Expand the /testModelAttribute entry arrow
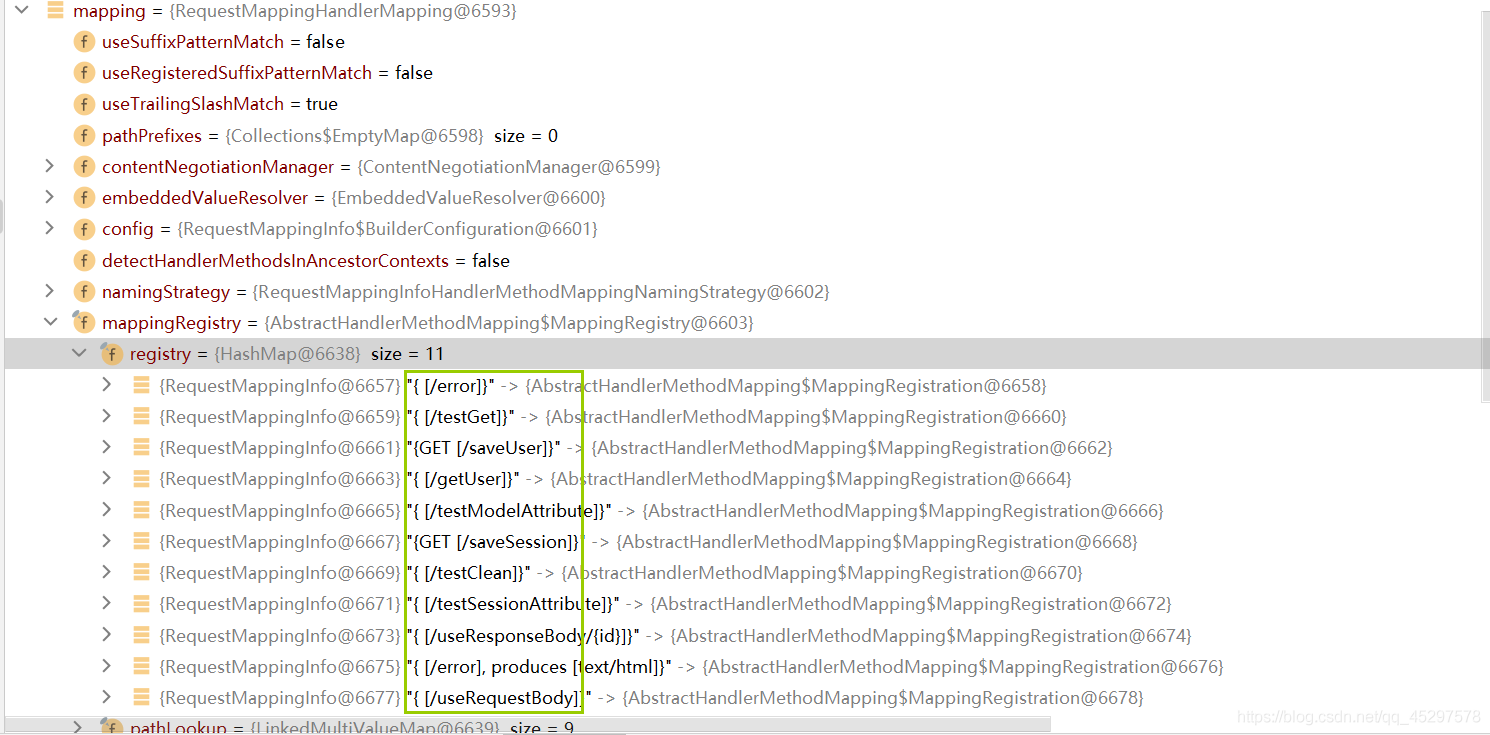 [x=107, y=510]
